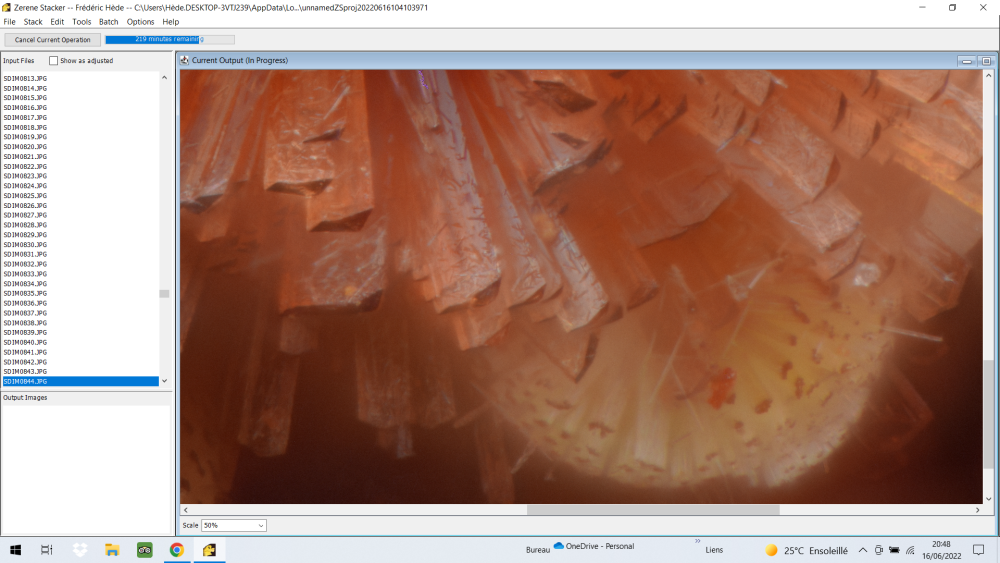Viewport: 1000px width, 563px height.
Task: Open OneDrive - Personal on taskbar
Action: pos(594,546)
